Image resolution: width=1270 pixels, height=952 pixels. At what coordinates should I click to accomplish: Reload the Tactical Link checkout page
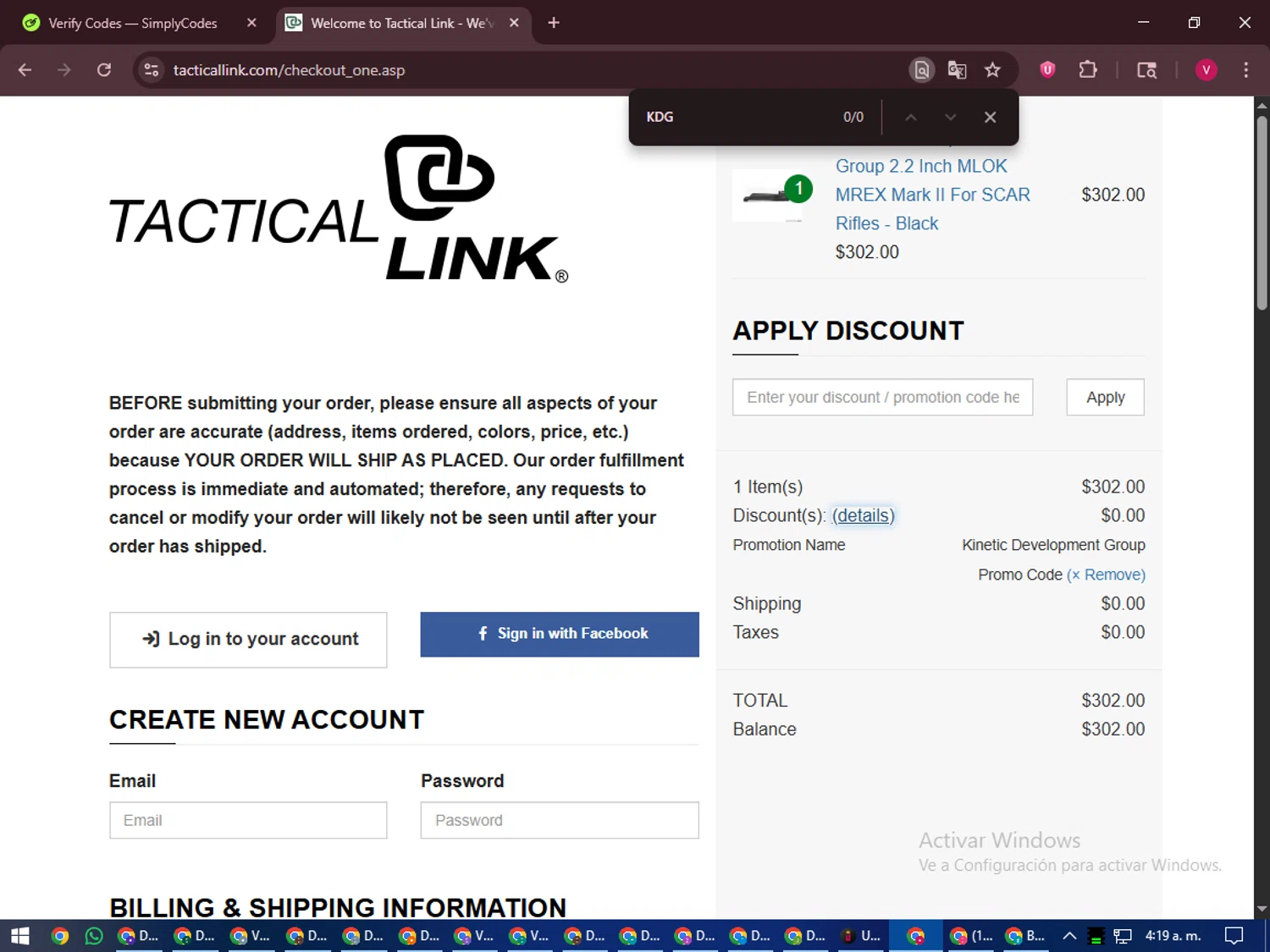pyautogui.click(x=104, y=70)
